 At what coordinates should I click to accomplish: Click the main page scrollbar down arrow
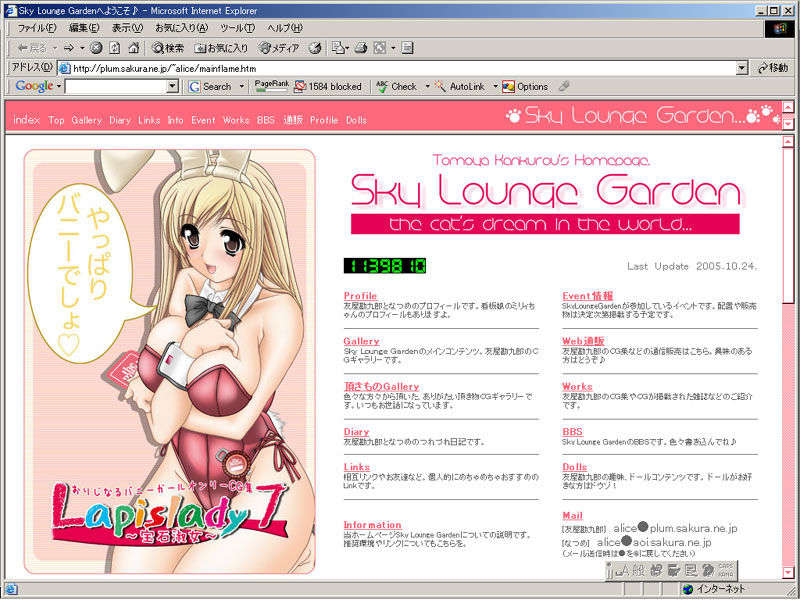(x=788, y=571)
